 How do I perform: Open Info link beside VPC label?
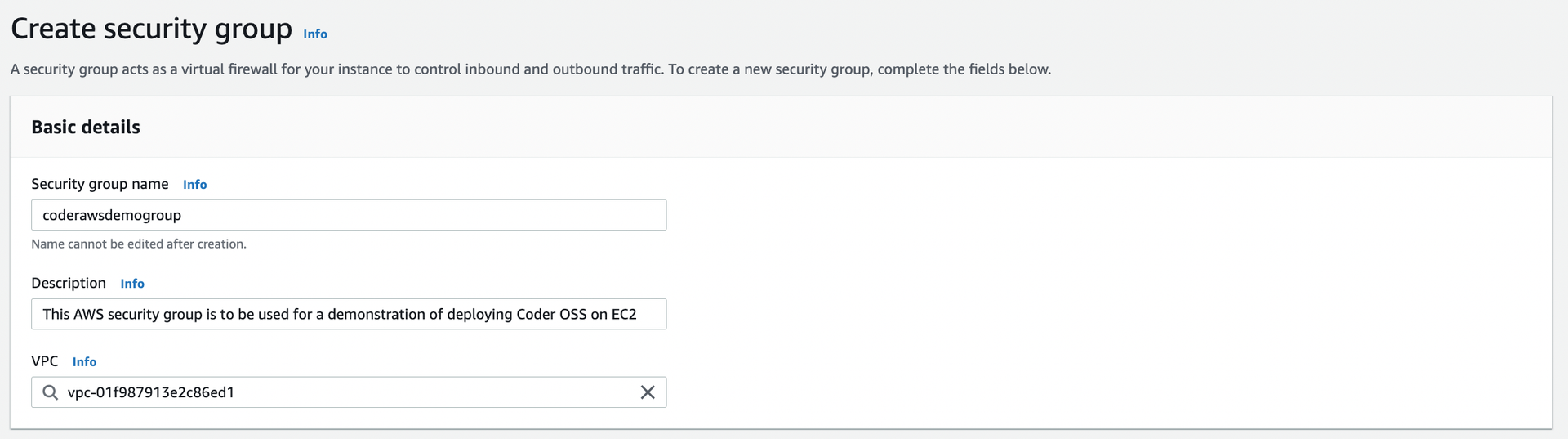(x=84, y=361)
